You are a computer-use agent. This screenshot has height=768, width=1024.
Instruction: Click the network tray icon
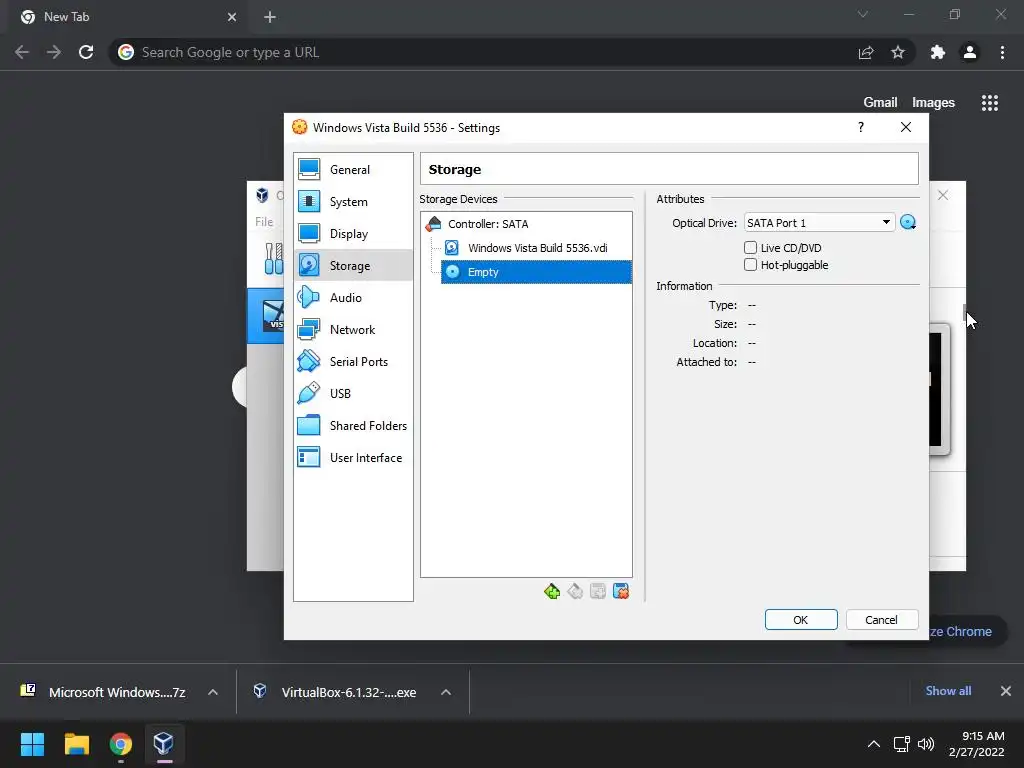(x=902, y=744)
